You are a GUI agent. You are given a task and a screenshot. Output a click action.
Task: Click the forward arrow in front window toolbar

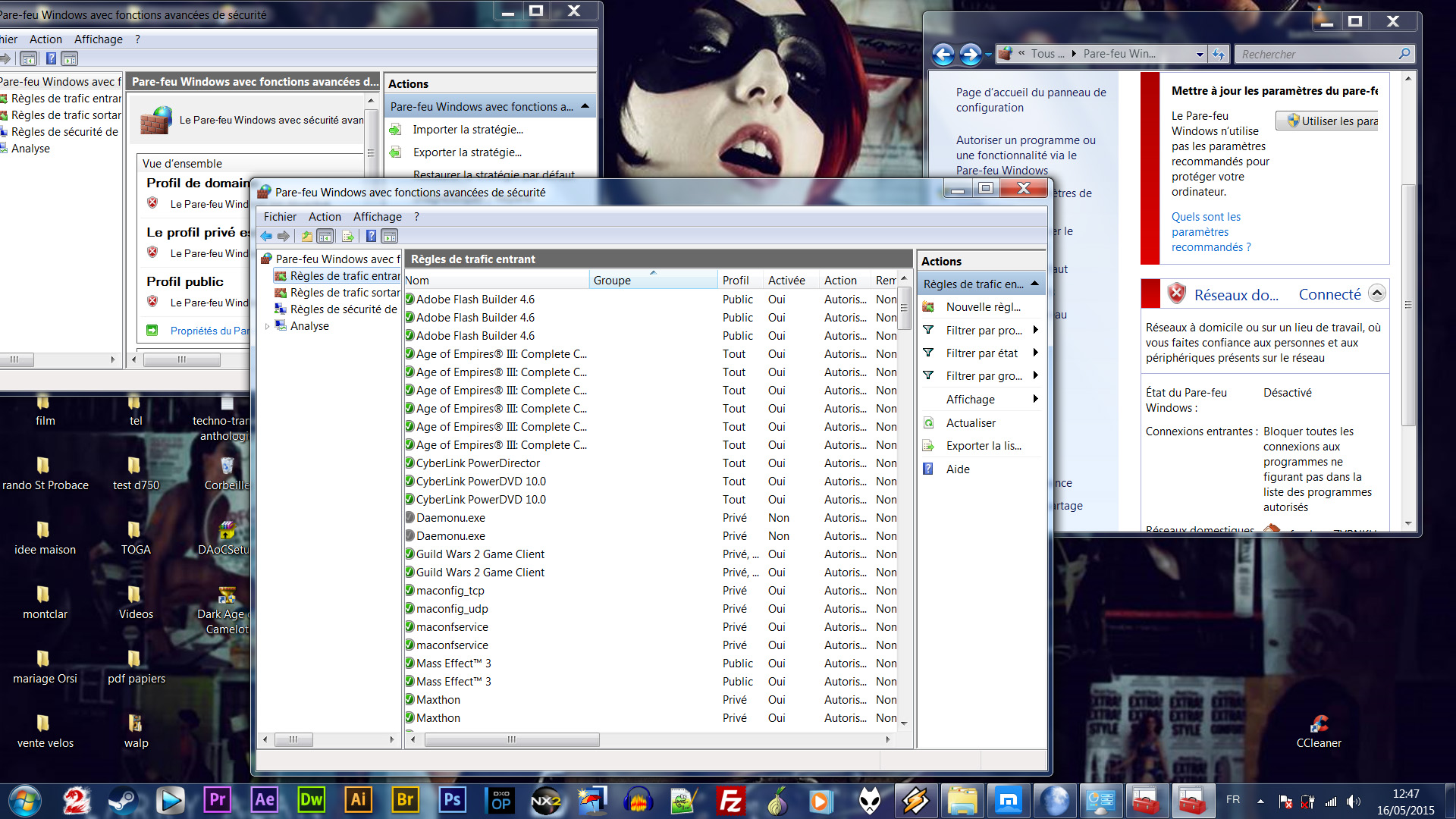(x=284, y=237)
